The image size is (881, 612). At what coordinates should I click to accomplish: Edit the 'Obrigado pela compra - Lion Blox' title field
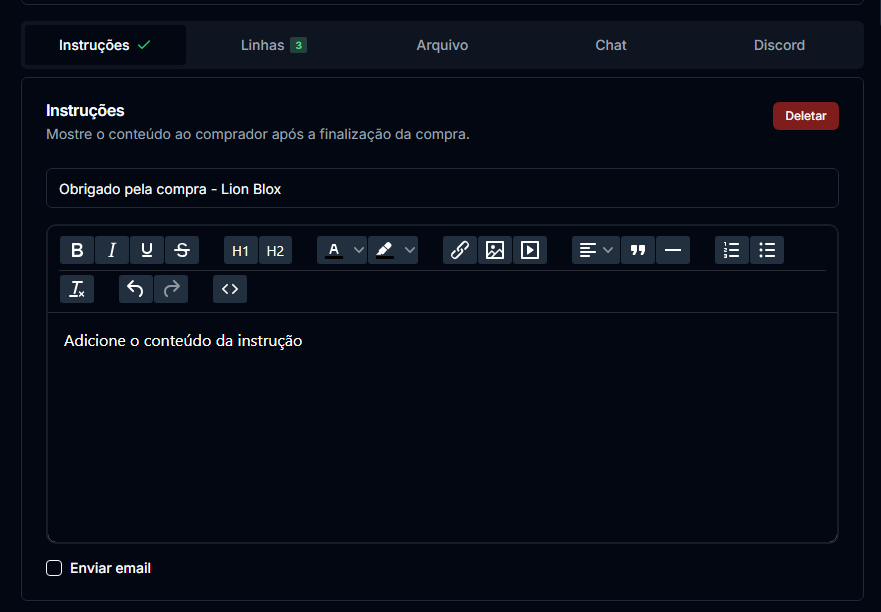tap(442, 188)
